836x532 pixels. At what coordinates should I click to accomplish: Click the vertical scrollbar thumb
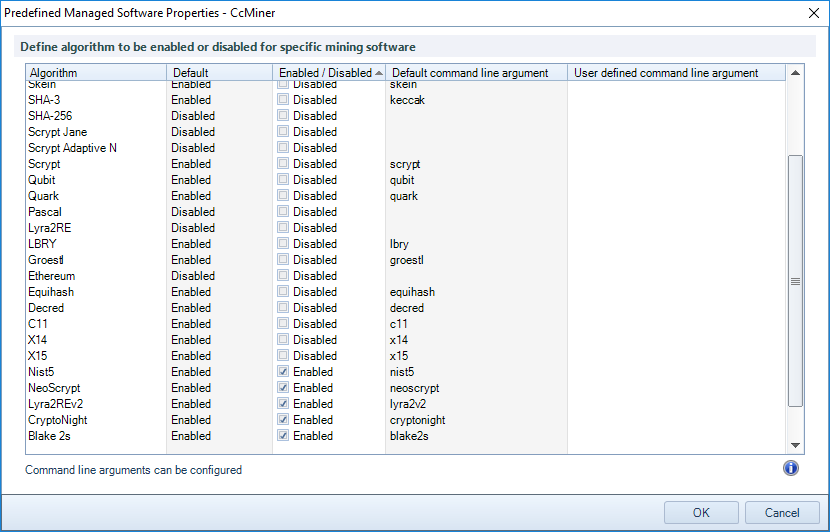point(795,281)
